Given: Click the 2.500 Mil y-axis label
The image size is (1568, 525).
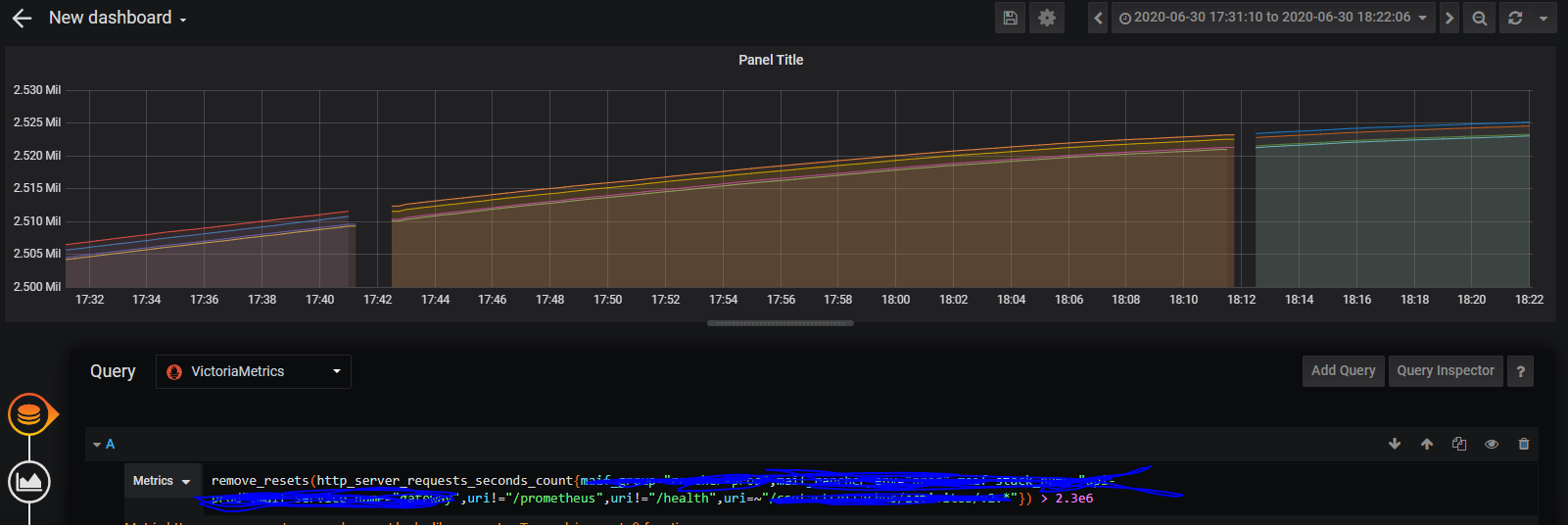Looking at the screenshot, I should [x=37, y=287].
